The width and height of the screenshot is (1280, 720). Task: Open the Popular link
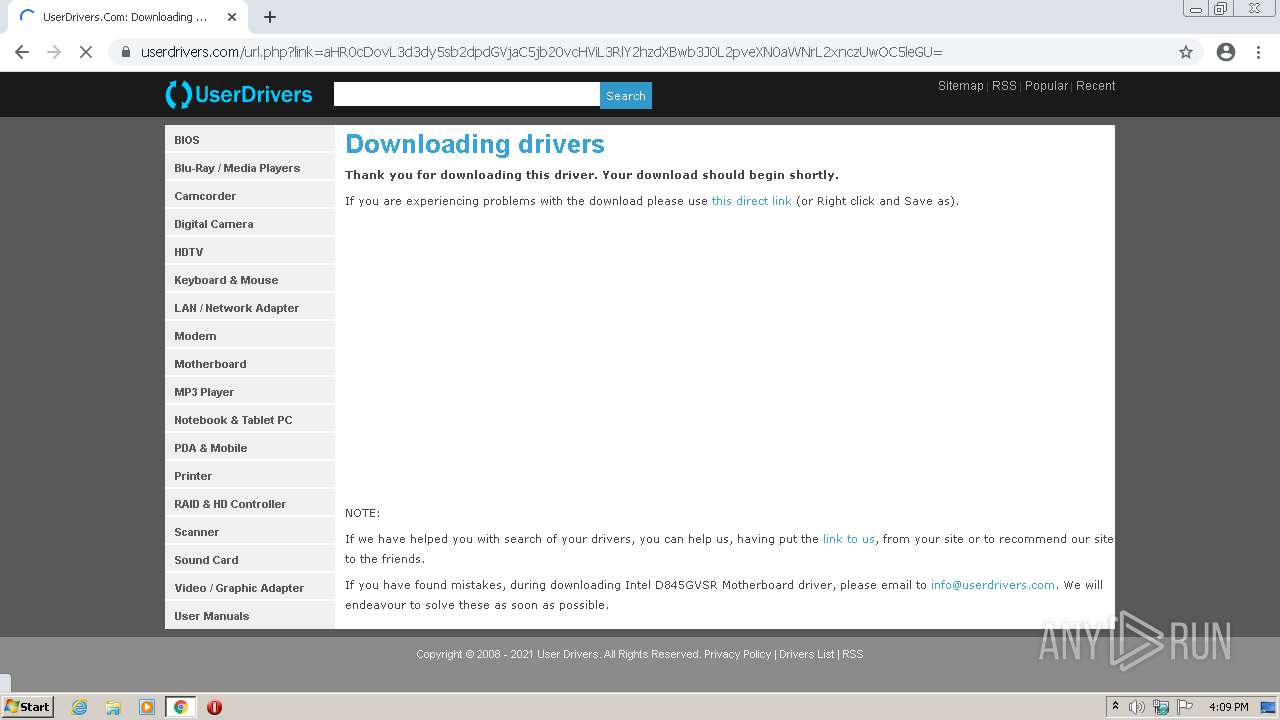[x=1046, y=86]
